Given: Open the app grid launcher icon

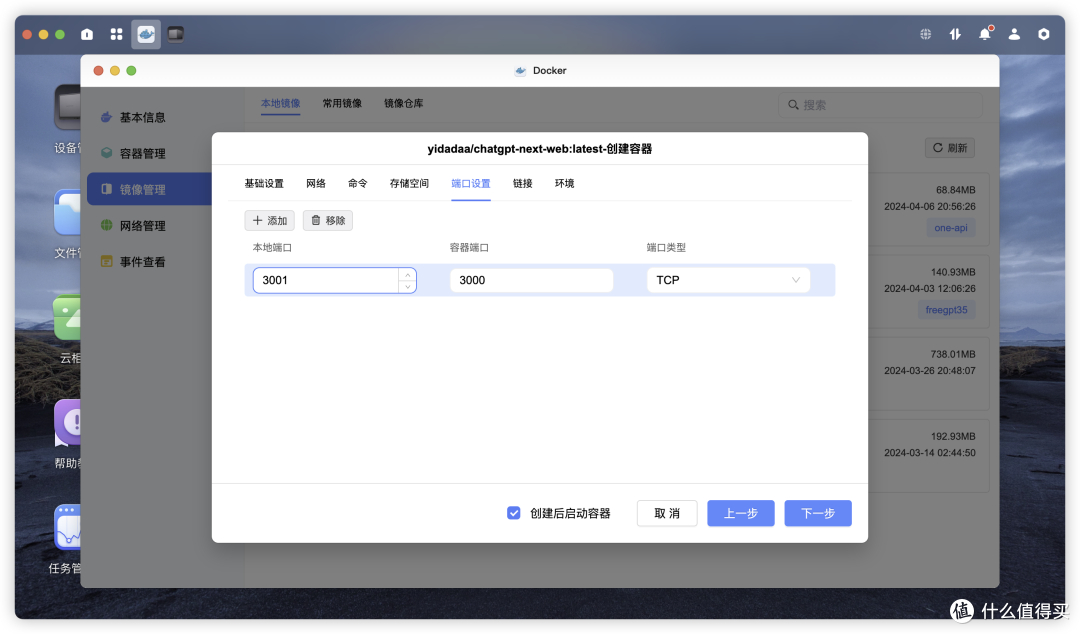Looking at the screenshot, I should coord(116,34).
